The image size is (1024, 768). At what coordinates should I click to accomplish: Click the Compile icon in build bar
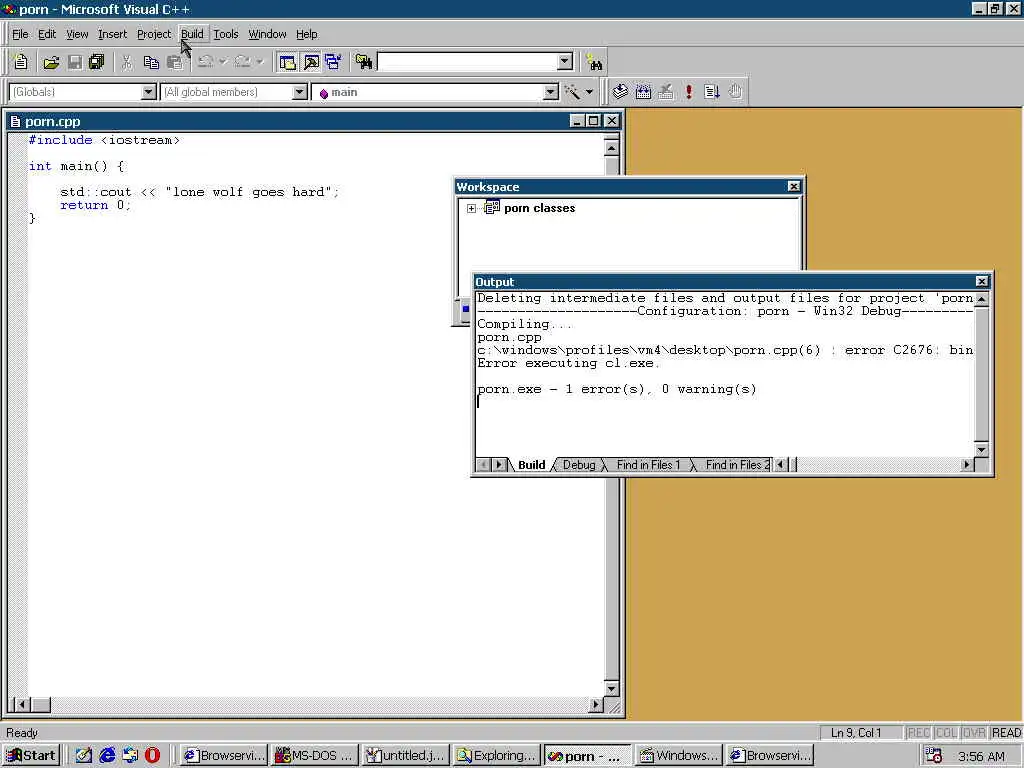click(620, 92)
